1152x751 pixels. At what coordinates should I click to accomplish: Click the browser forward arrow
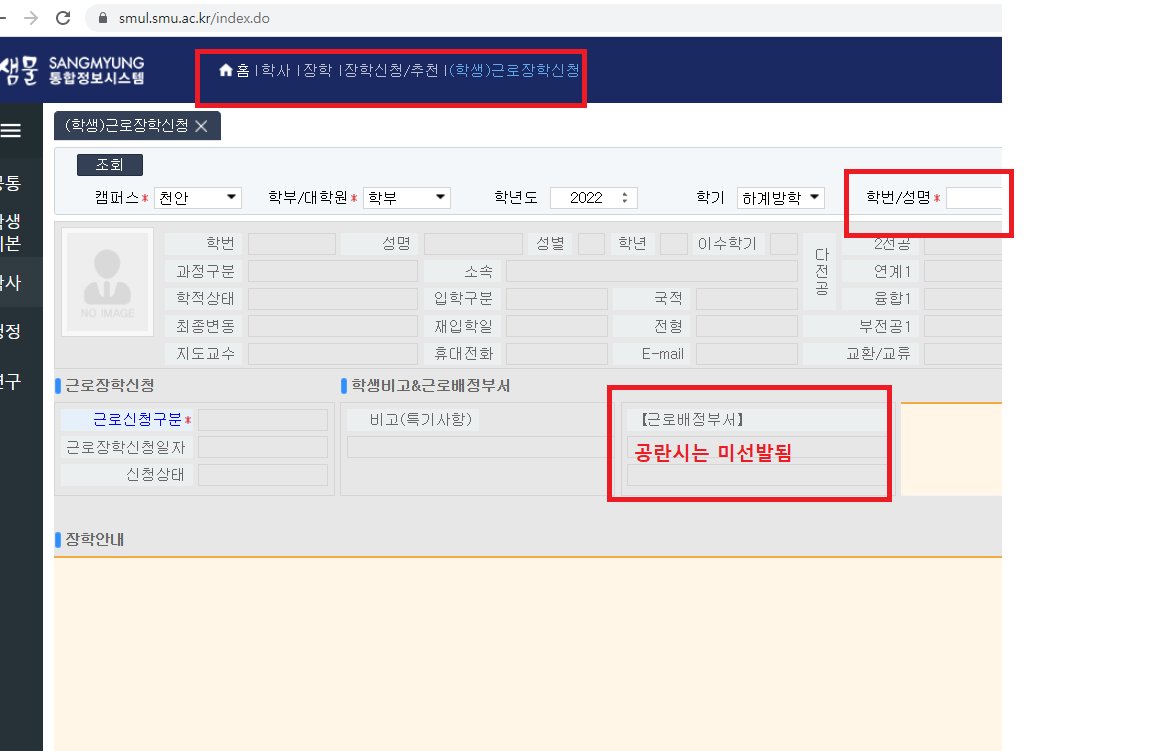coord(30,18)
